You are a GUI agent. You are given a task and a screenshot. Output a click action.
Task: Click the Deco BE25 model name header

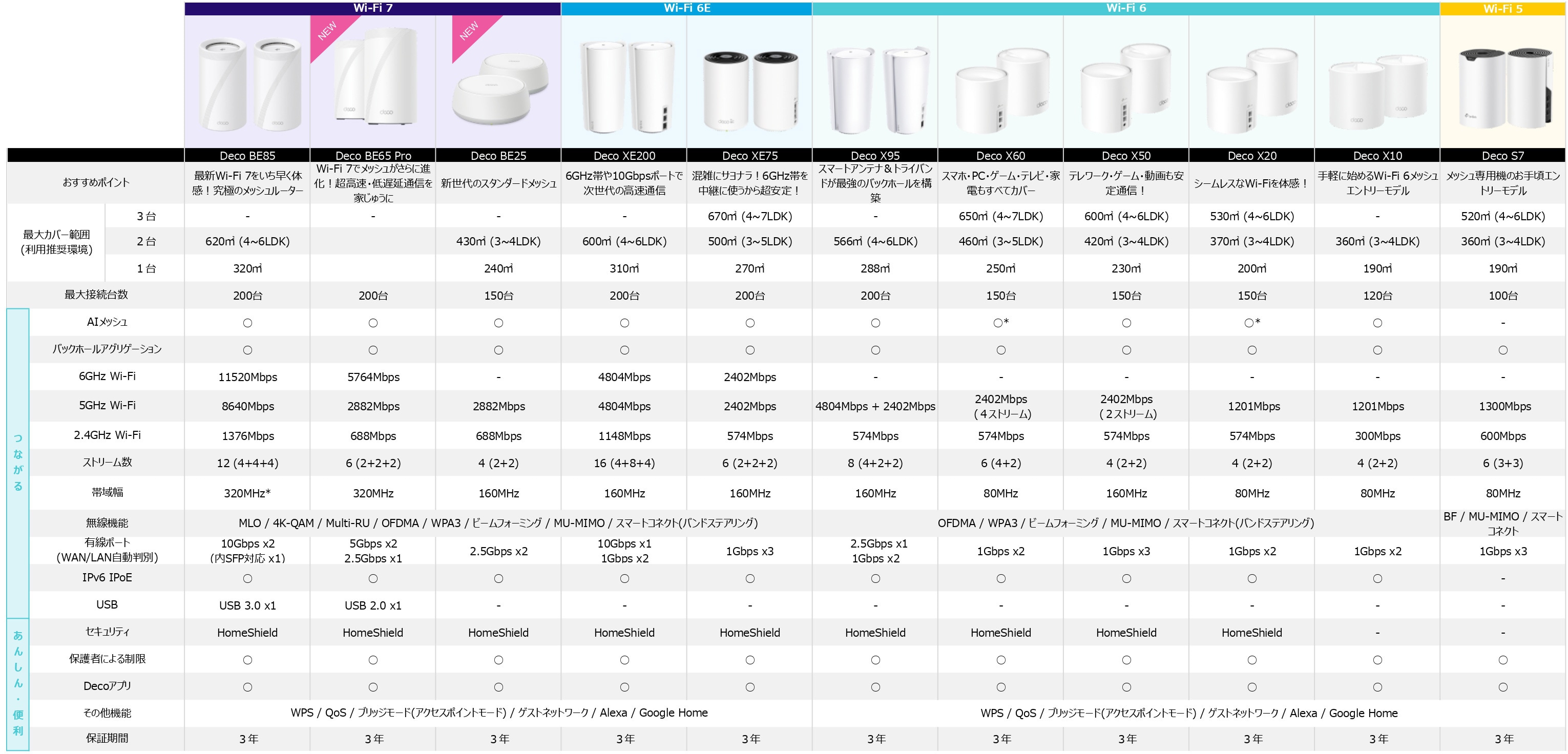(498, 155)
